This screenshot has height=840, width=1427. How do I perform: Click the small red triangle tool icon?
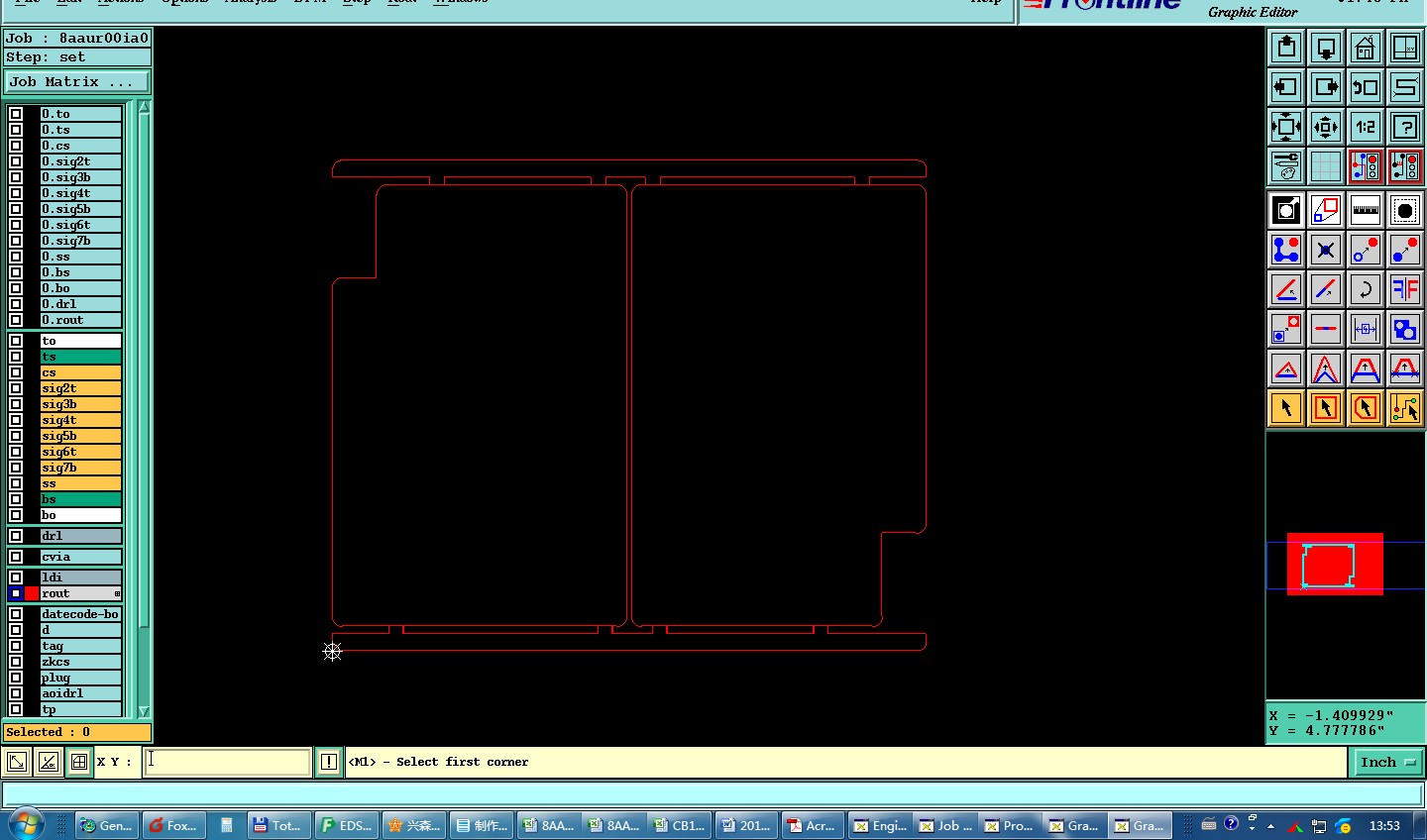[1286, 368]
